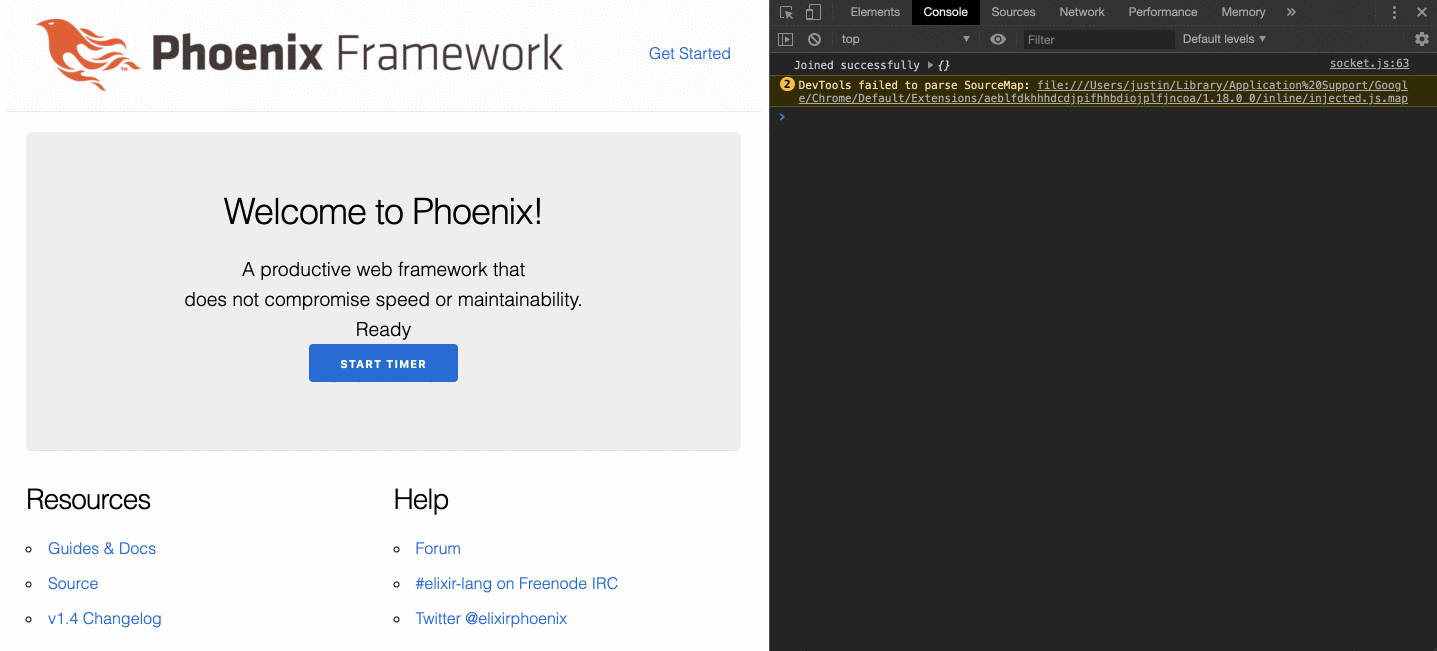The width and height of the screenshot is (1437, 651).
Task: Show the console sidebar panel icon
Action: (x=786, y=39)
